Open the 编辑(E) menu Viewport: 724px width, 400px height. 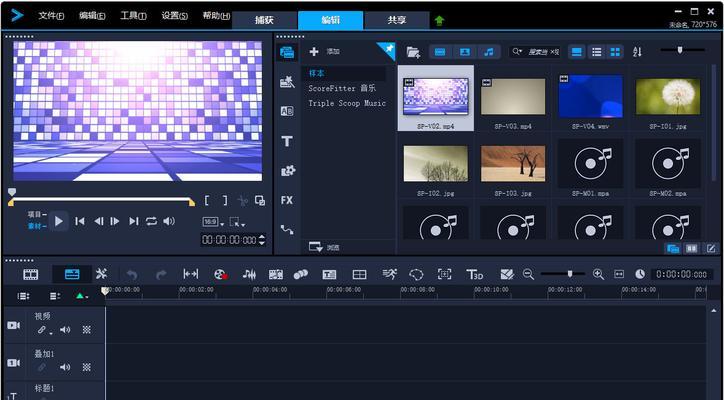92,16
